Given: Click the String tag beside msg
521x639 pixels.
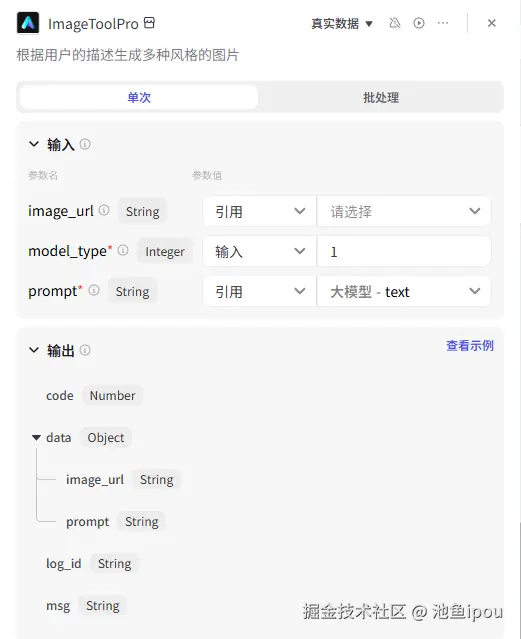Looking at the screenshot, I should tap(103, 606).
